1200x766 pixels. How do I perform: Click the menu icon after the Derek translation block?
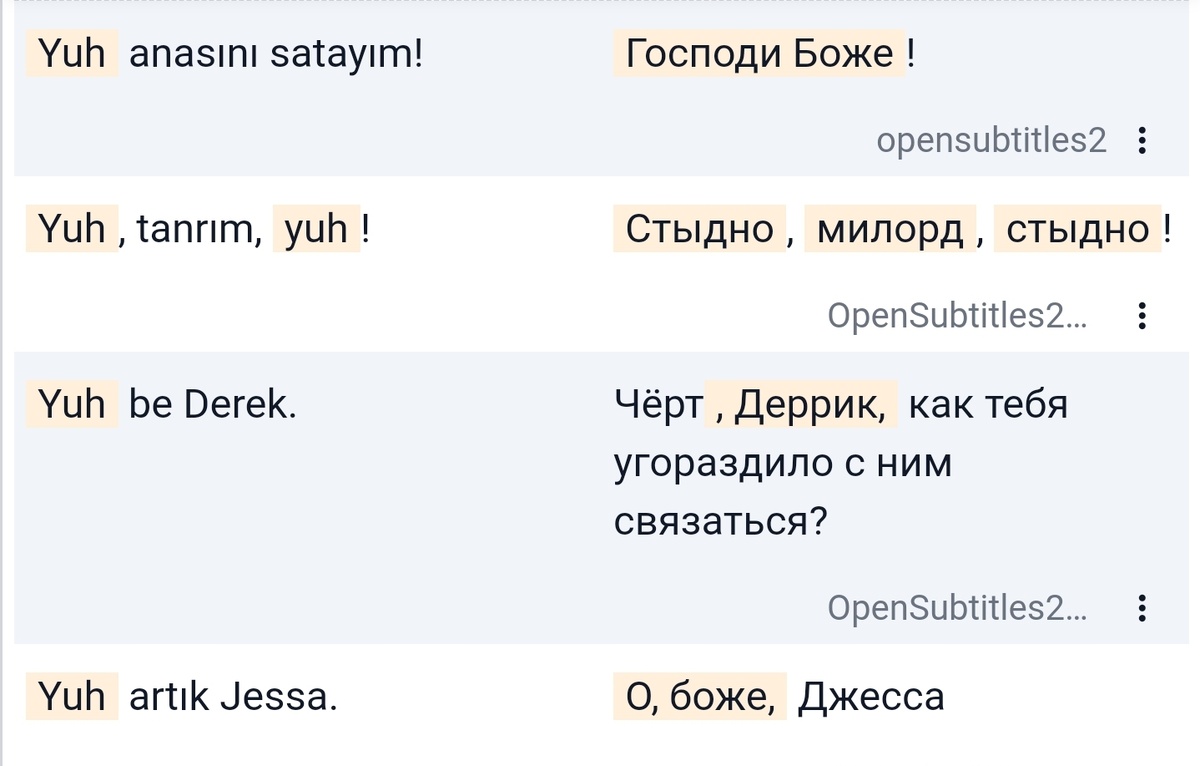(x=1143, y=608)
